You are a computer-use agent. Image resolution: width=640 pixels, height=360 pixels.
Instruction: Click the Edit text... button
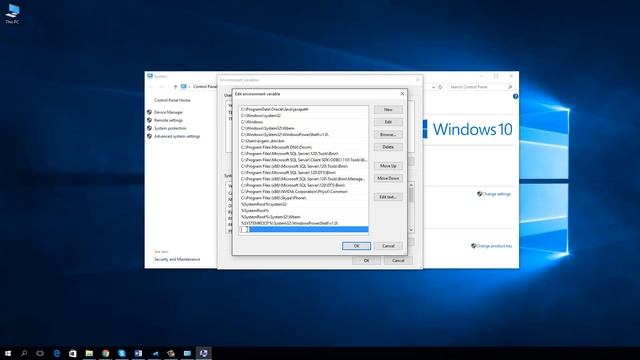coord(388,197)
